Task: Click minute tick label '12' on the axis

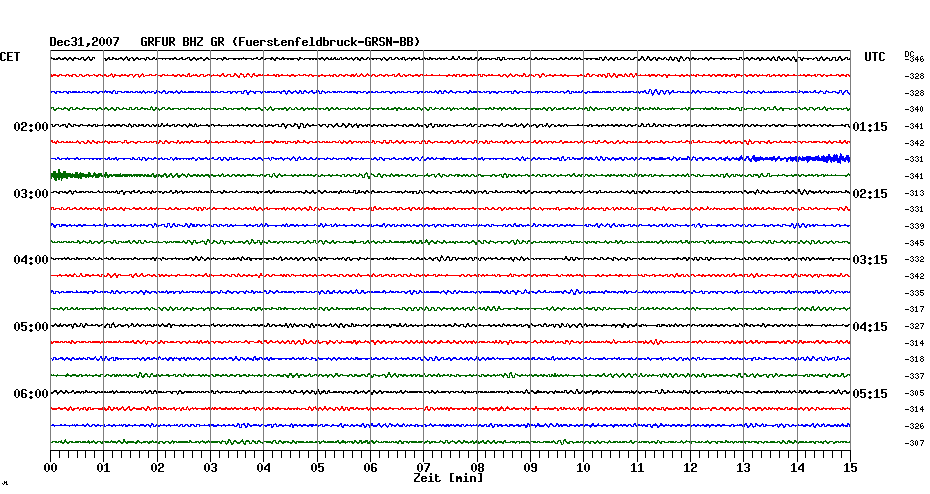Action: click(690, 468)
